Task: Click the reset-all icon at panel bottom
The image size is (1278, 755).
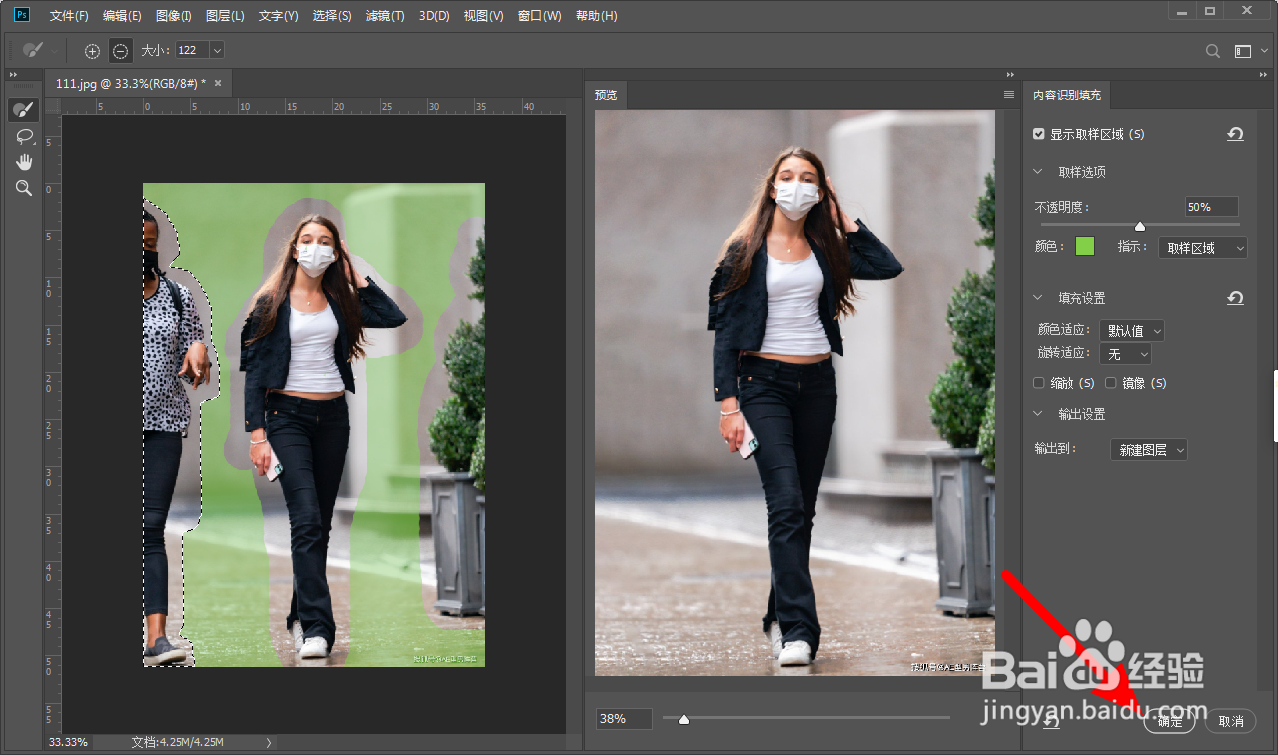Action: tap(1051, 721)
